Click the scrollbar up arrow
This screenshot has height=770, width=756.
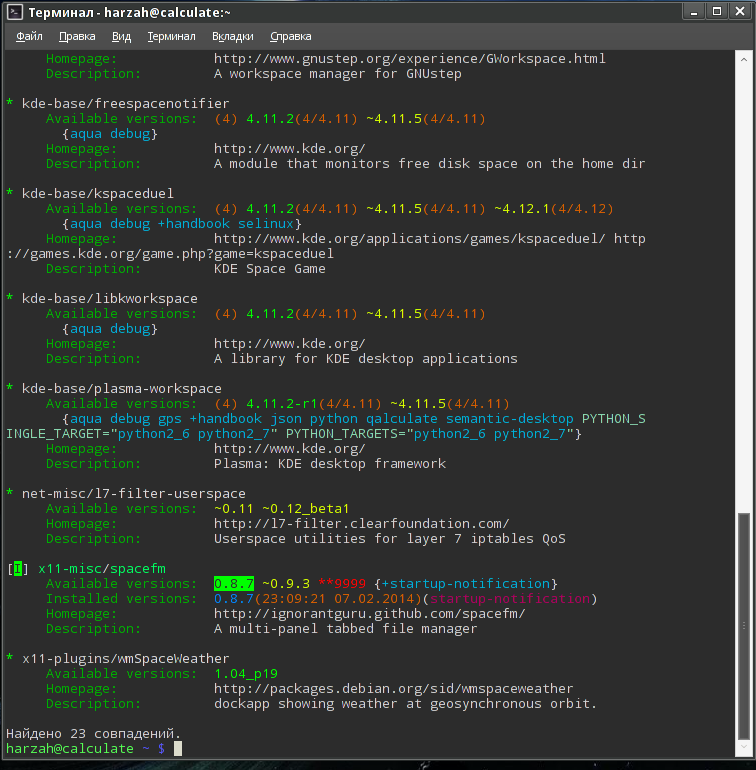pyautogui.click(x=744, y=59)
